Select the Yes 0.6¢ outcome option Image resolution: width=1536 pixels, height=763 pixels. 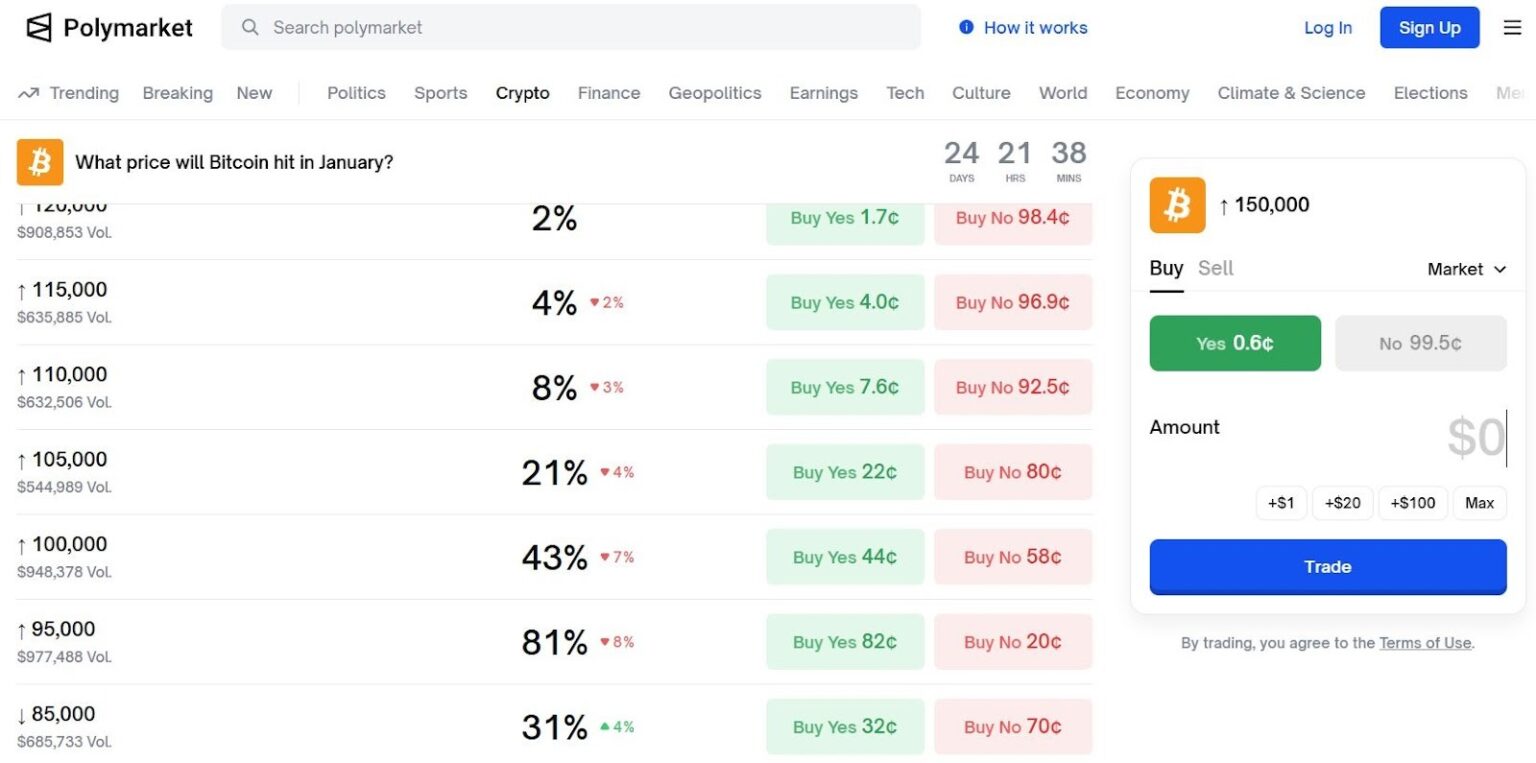point(1235,343)
